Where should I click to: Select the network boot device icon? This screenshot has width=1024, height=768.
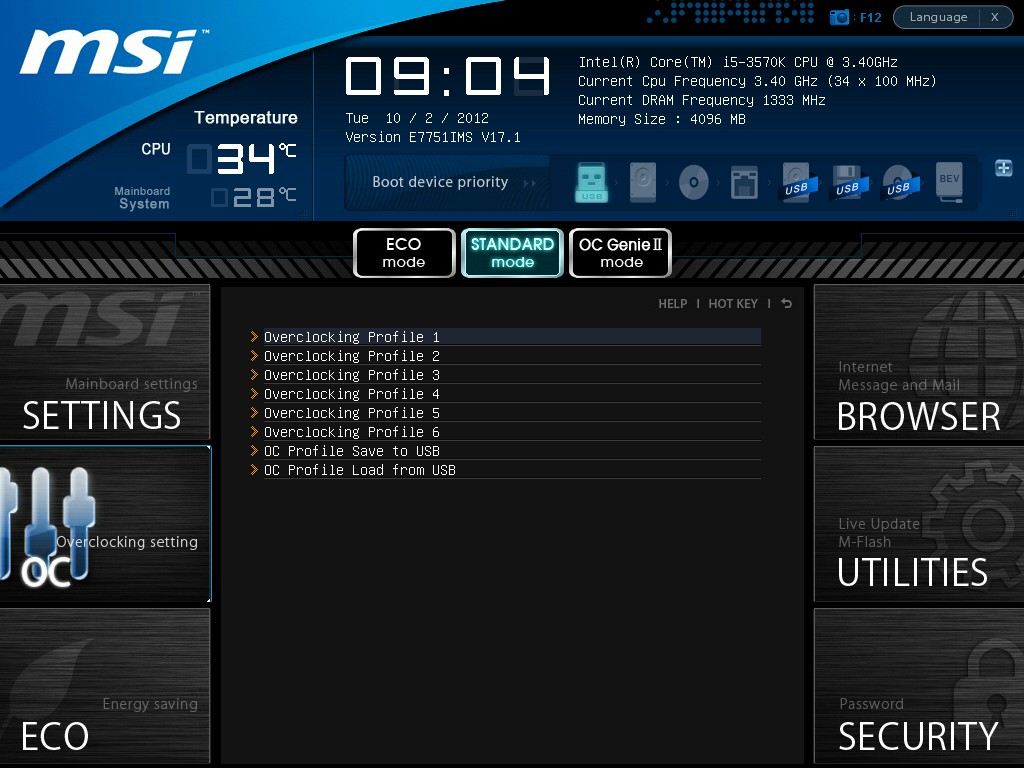point(744,182)
